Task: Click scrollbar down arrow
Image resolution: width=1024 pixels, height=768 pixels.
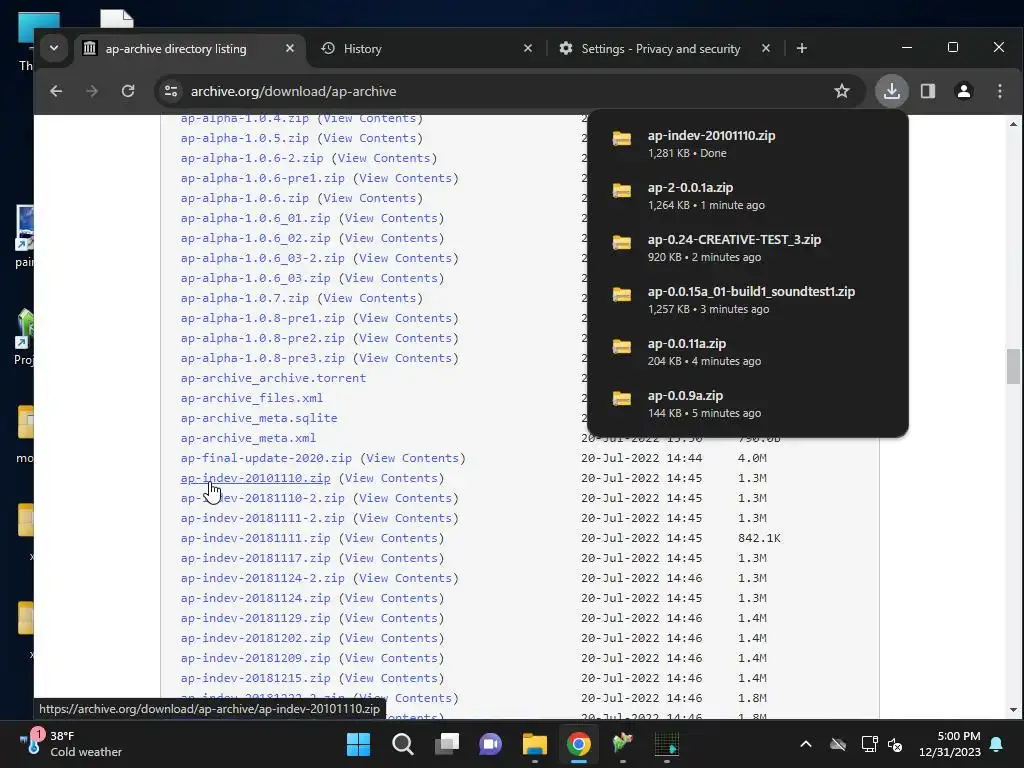Action: tap(1013, 710)
